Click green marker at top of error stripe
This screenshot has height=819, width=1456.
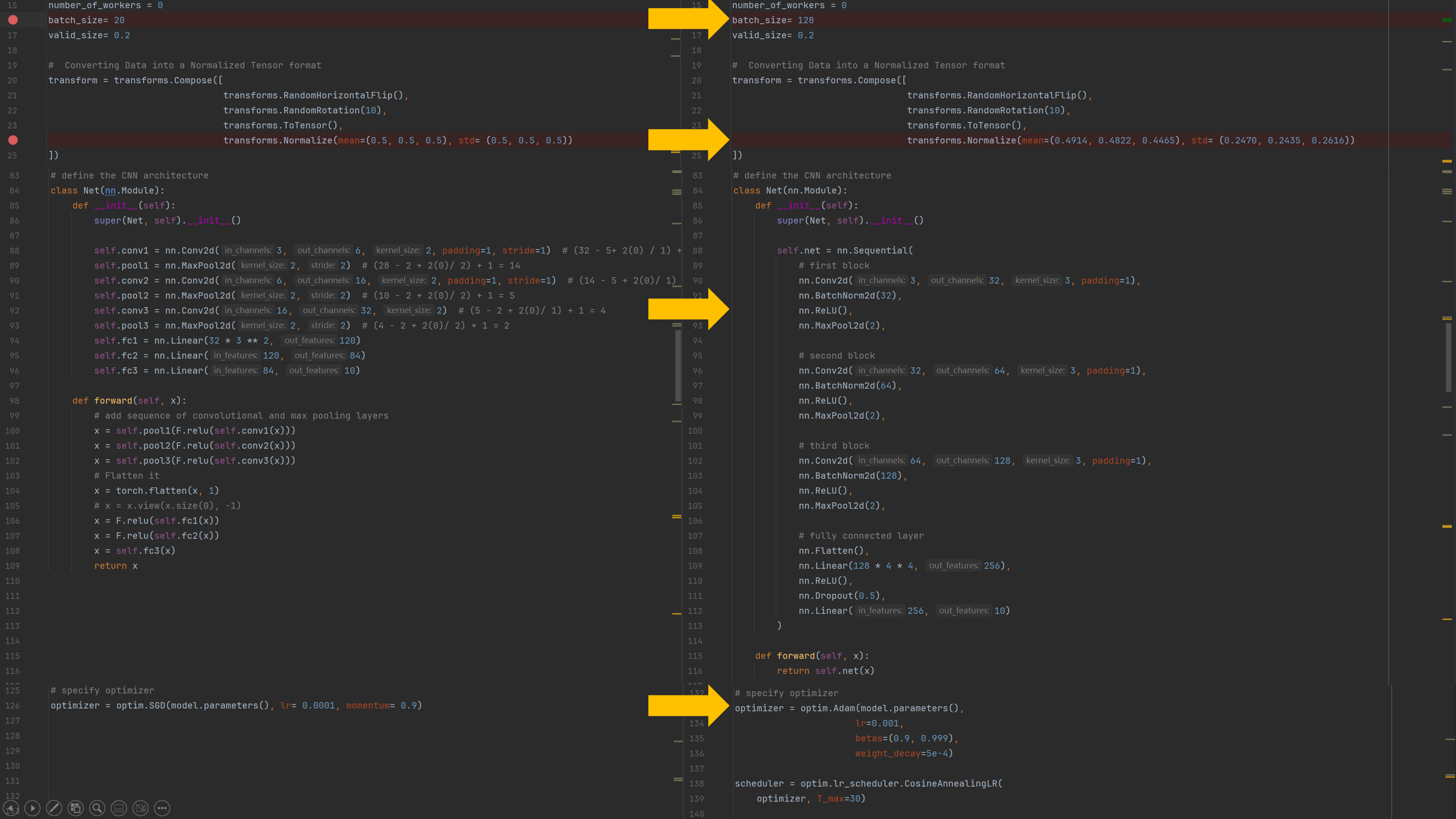pos(1447,20)
